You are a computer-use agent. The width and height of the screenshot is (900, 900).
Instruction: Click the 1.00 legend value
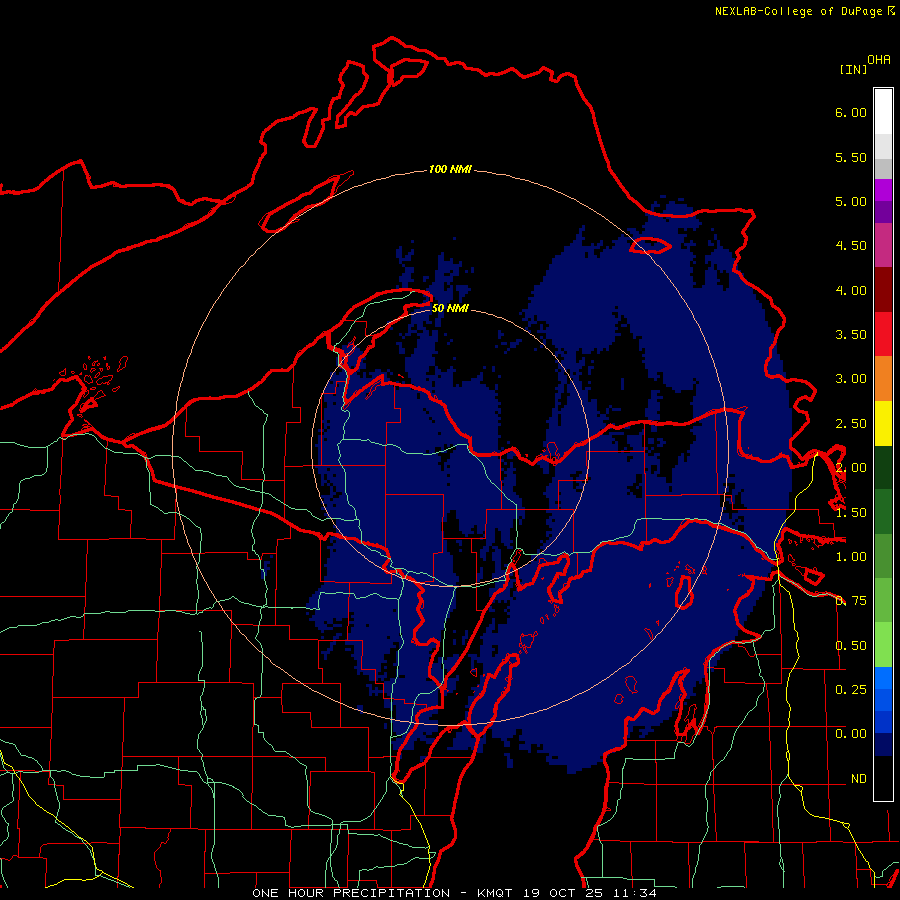tap(851, 557)
